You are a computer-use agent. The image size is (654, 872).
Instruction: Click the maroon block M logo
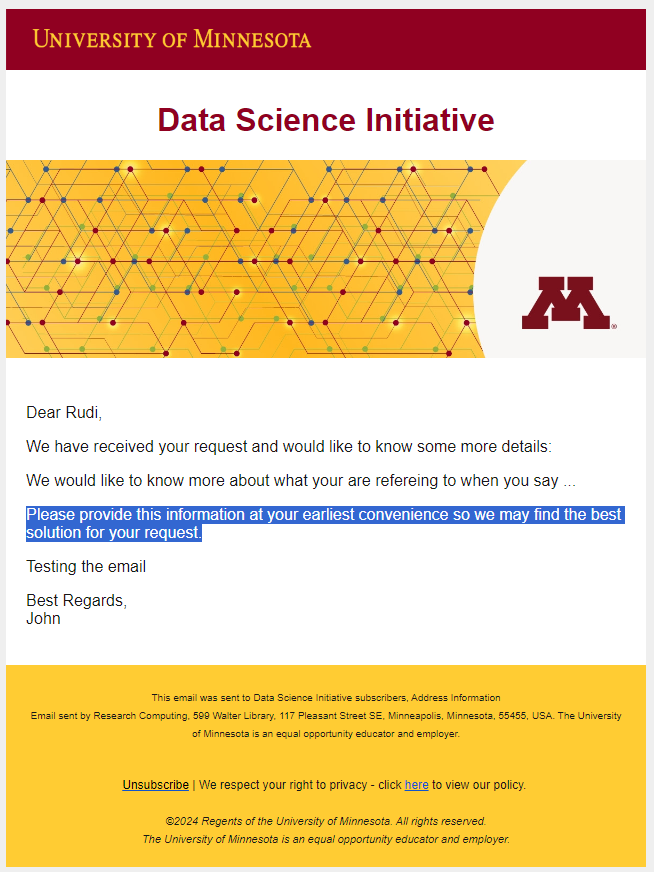565,303
